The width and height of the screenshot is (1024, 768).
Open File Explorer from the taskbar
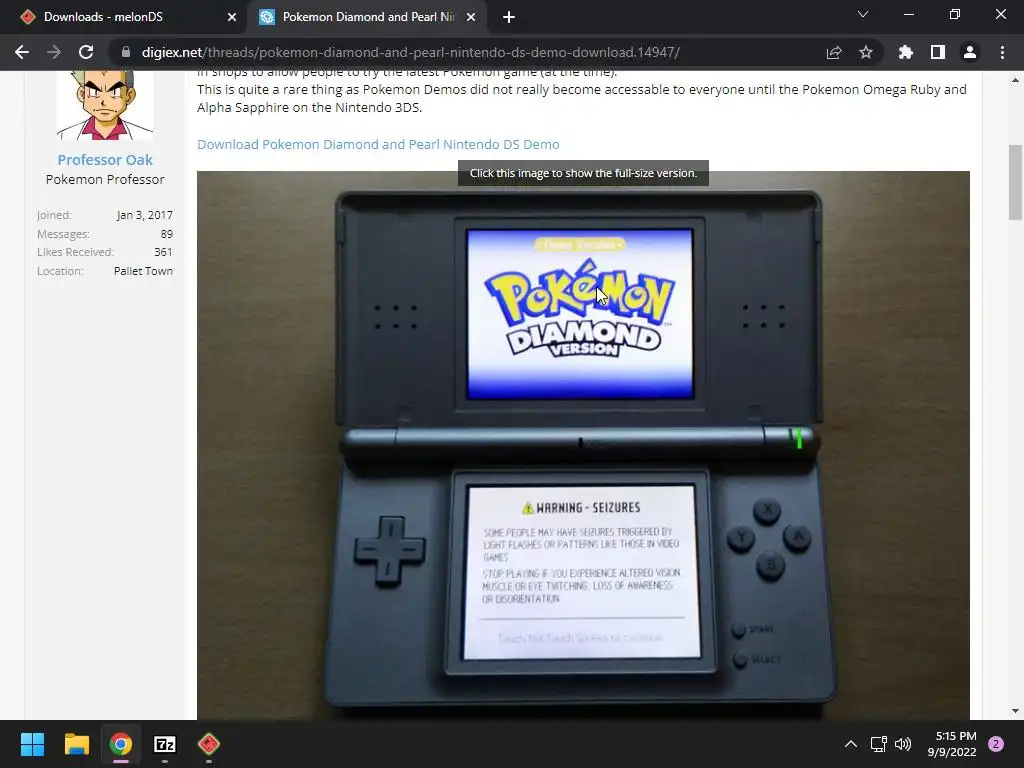[76, 744]
